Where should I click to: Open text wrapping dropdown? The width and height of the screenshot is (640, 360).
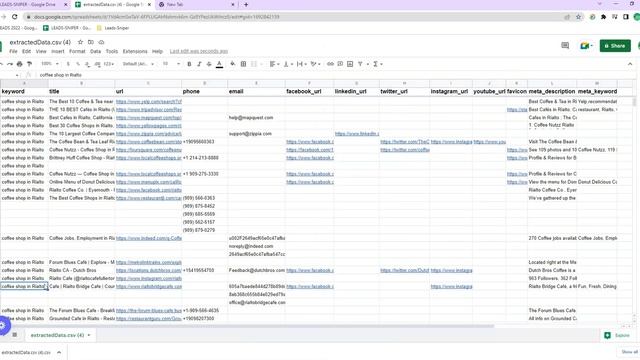click(301, 64)
